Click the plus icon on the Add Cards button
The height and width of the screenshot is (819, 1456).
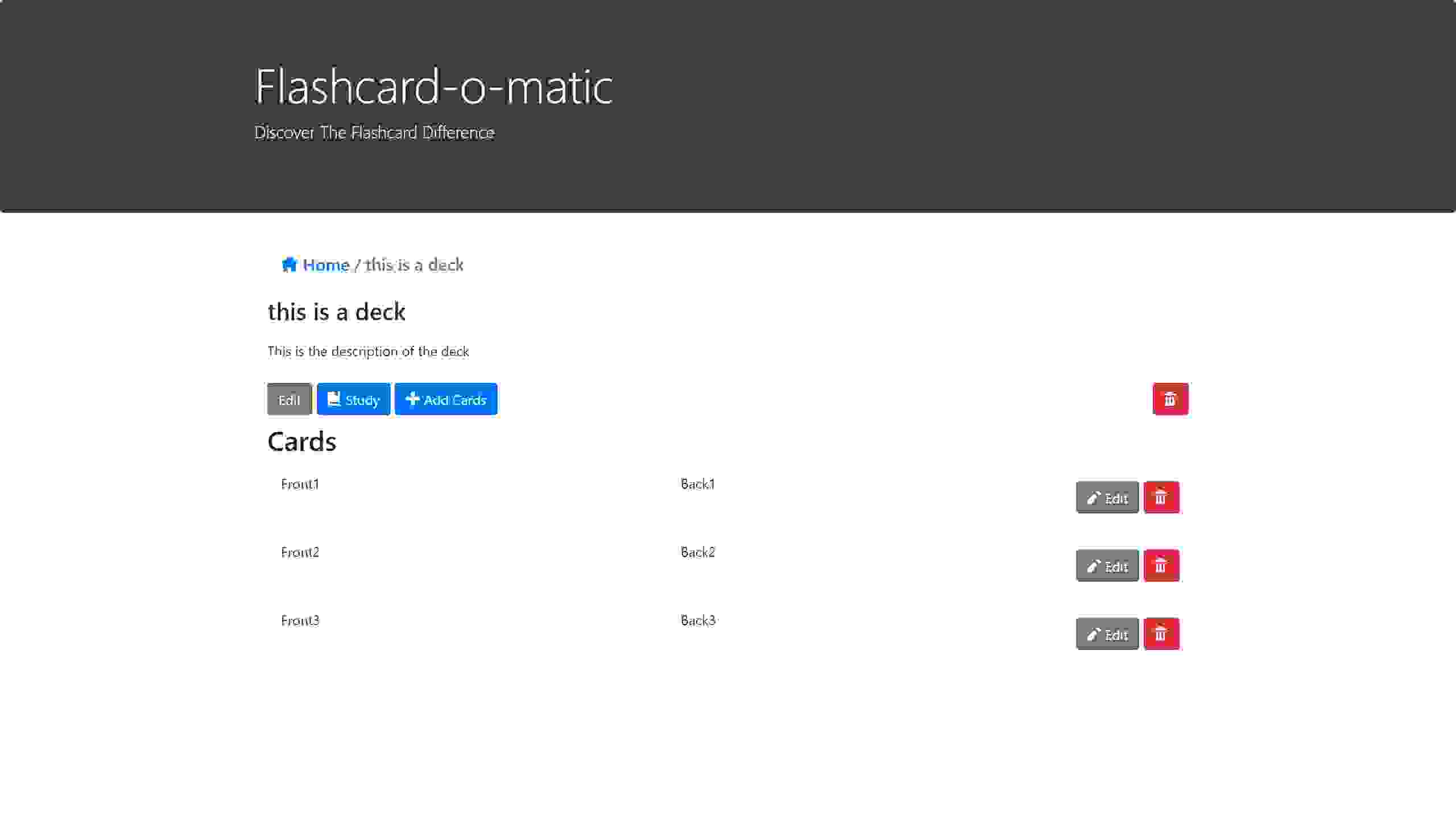(x=412, y=399)
